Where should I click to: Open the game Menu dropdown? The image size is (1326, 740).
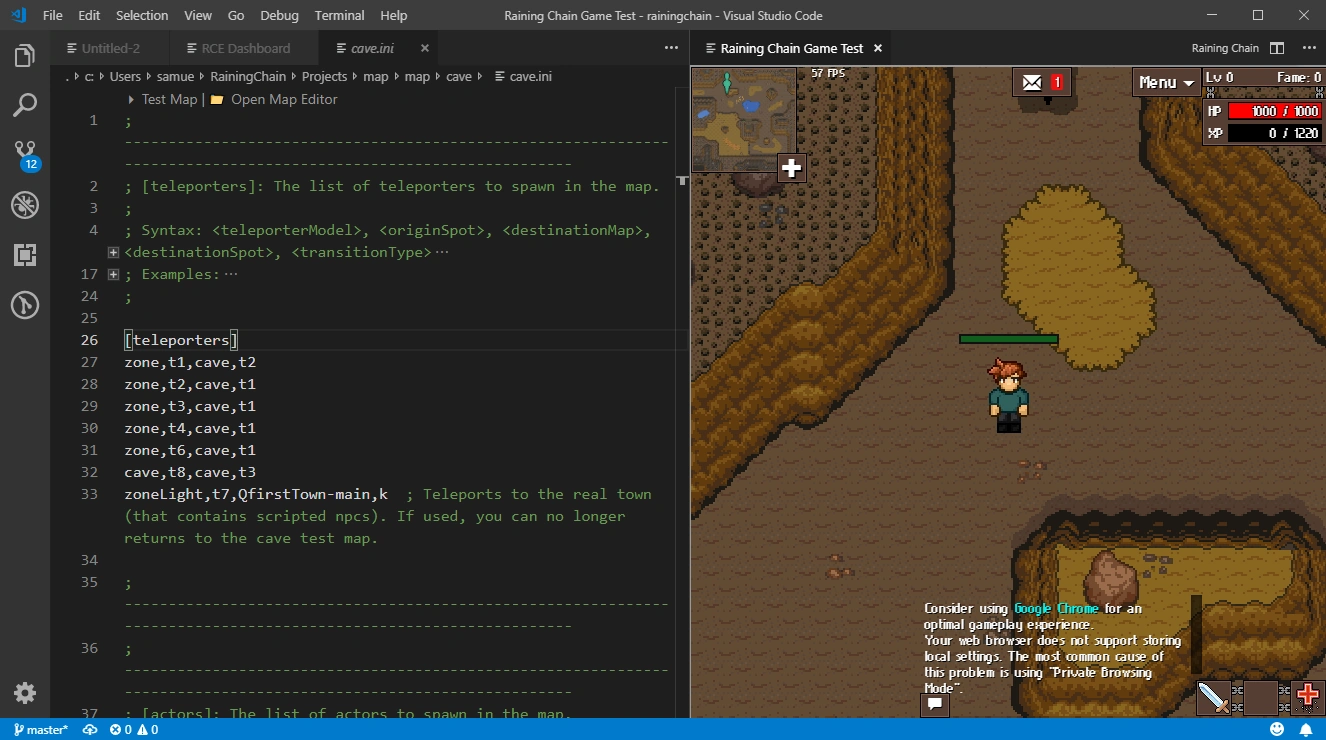1167,82
